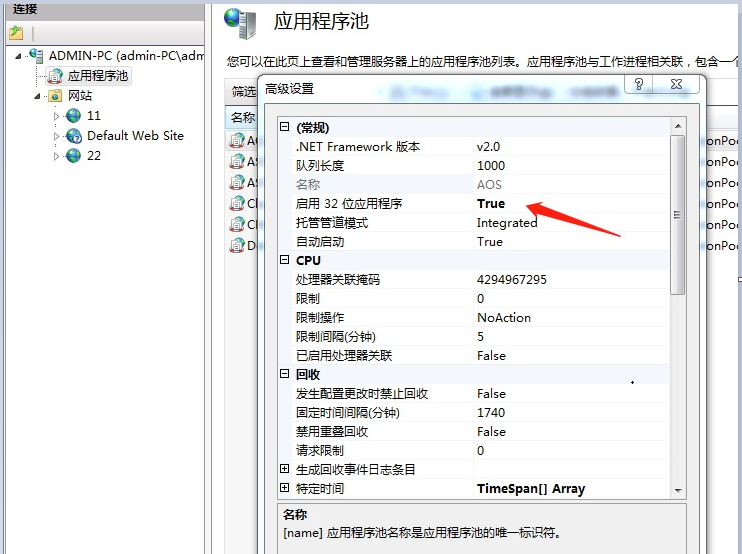Close the 高级设置 dialog
The height and width of the screenshot is (554, 742).
click(677, 84)
